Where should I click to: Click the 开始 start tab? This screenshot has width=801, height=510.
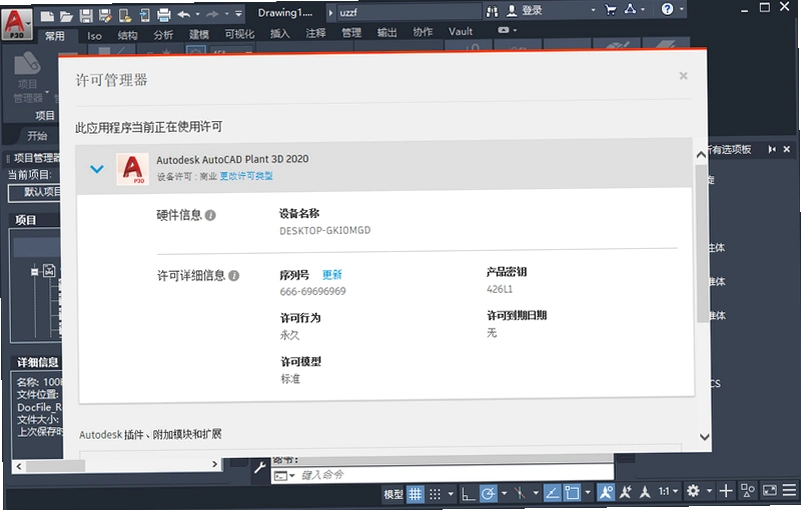pyautogui.click(x=37, y=135)
